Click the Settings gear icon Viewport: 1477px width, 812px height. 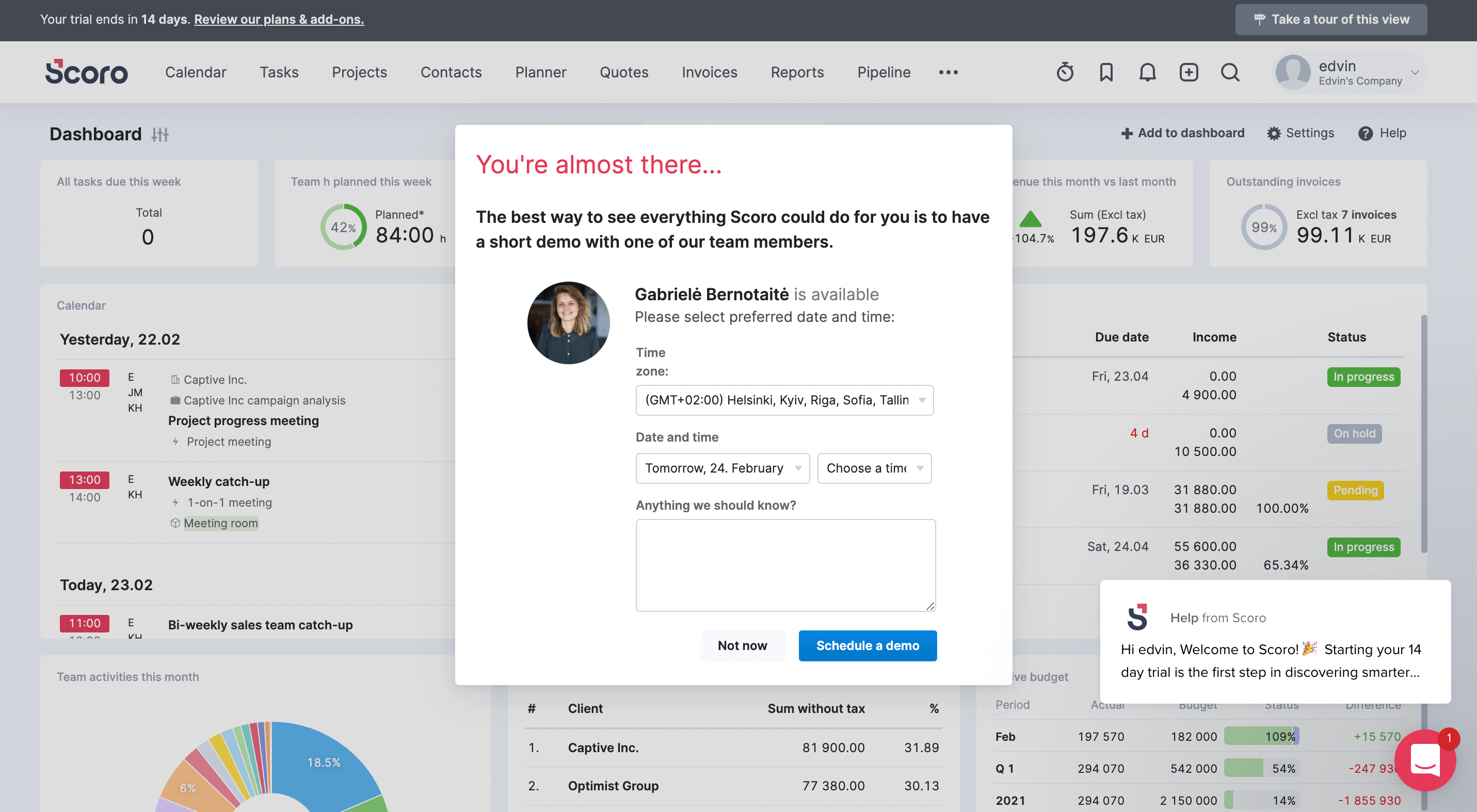coord(1274,134)
